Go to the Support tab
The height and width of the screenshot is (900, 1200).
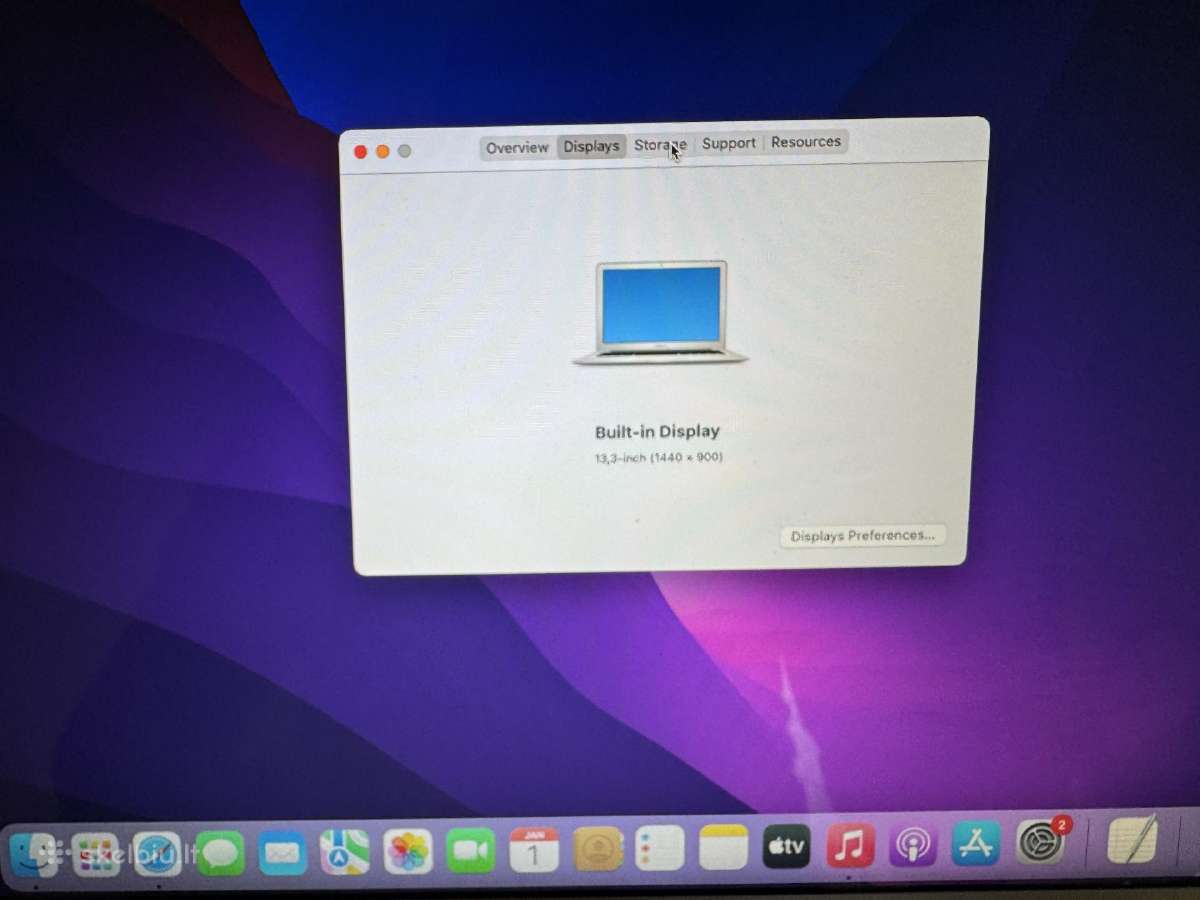coord(729,143)
